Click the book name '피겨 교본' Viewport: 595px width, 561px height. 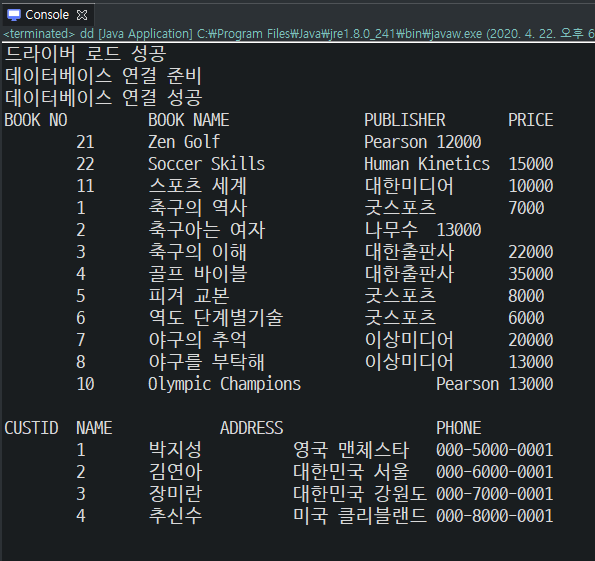point(189,296)
